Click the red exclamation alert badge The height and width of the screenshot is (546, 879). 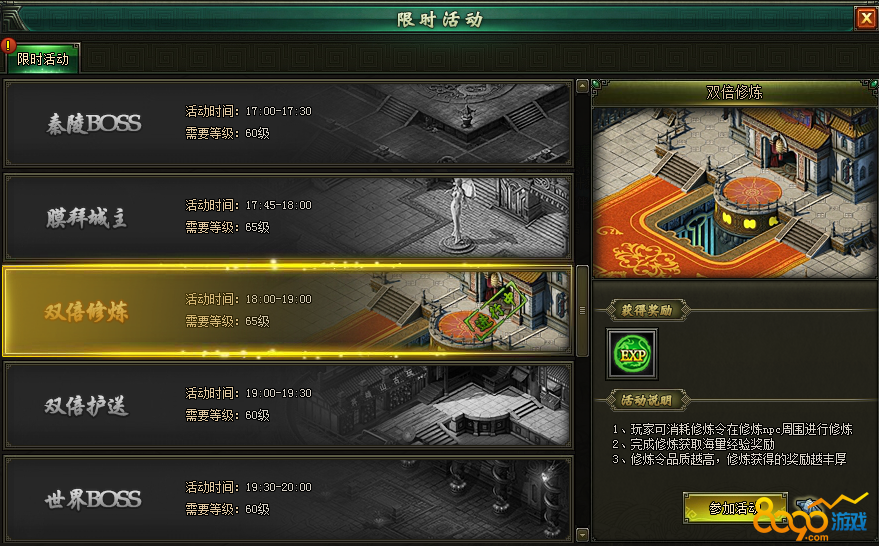pyautogui.click(x=8, y=45)
